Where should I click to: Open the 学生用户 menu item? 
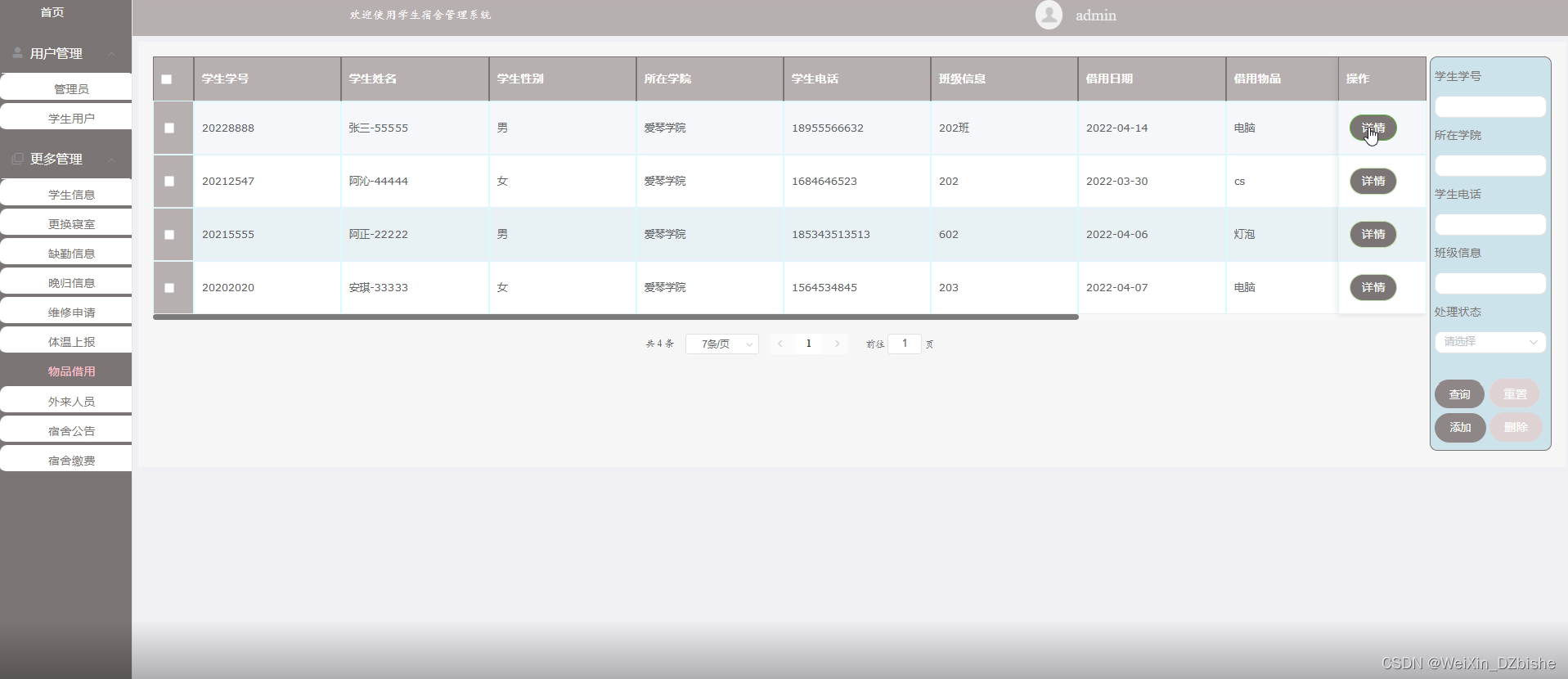tap(65, 118)
